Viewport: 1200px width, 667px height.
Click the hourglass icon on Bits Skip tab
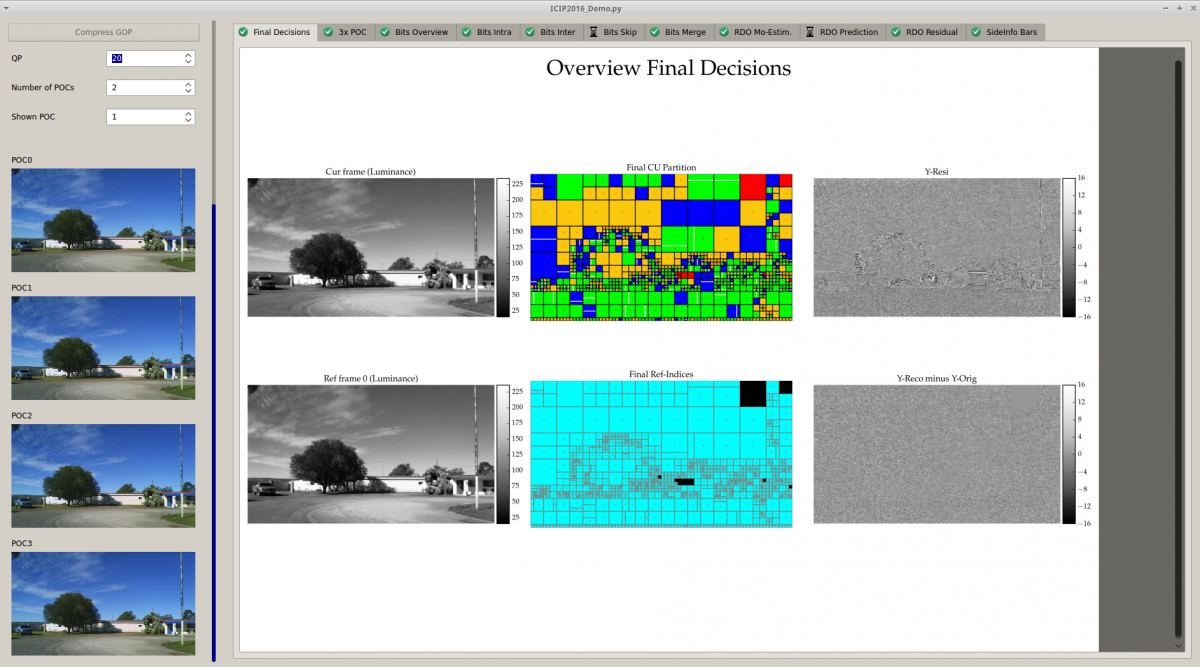pyautogui.click(x=593, y=32)
